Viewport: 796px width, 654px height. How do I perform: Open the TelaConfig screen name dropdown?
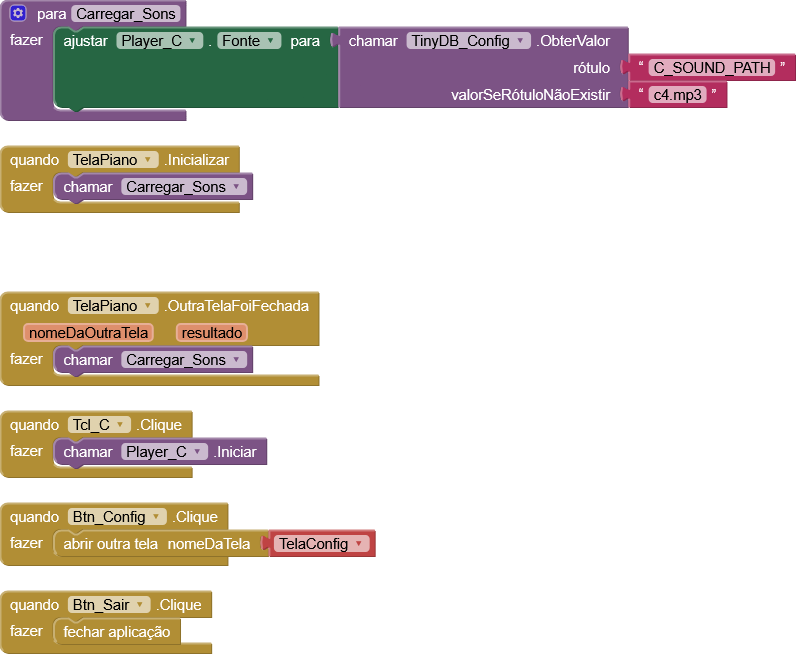coord(322,544)
